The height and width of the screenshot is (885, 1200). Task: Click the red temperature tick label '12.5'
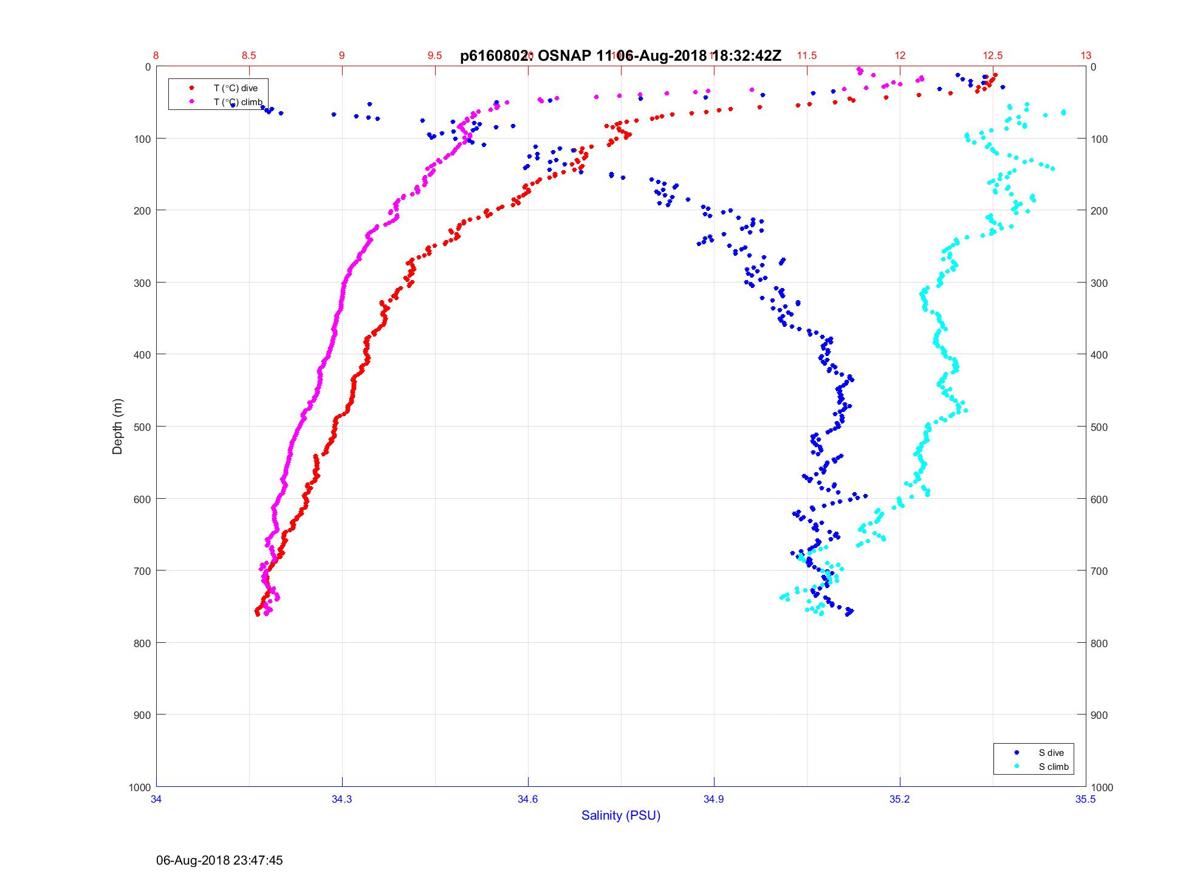point(993,56)
